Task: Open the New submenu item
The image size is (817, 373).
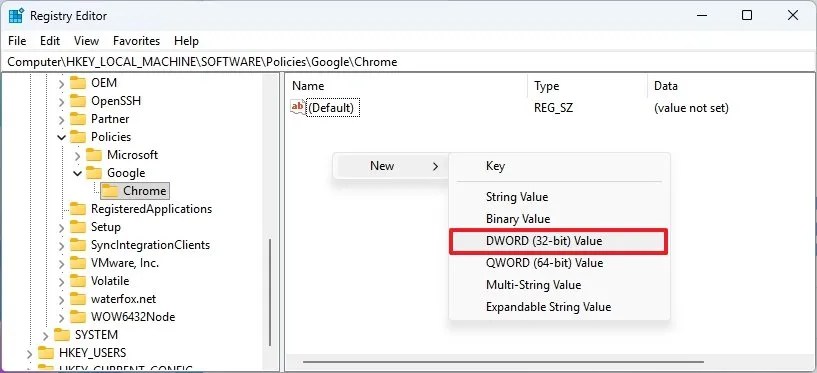Action: [391, 166]
